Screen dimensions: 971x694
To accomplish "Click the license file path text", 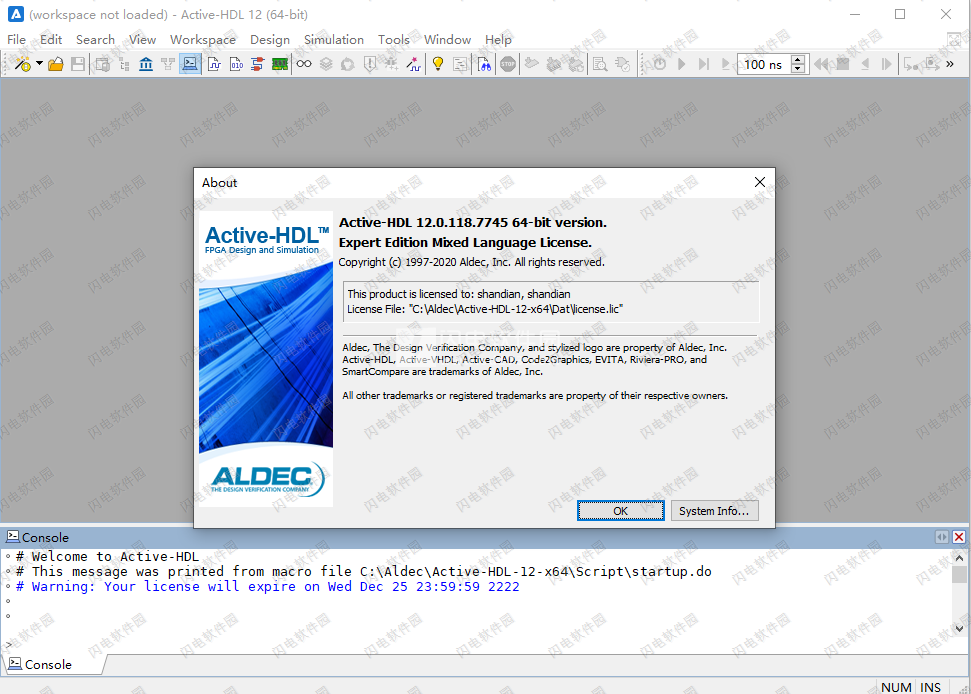I will tap(485, 309).
